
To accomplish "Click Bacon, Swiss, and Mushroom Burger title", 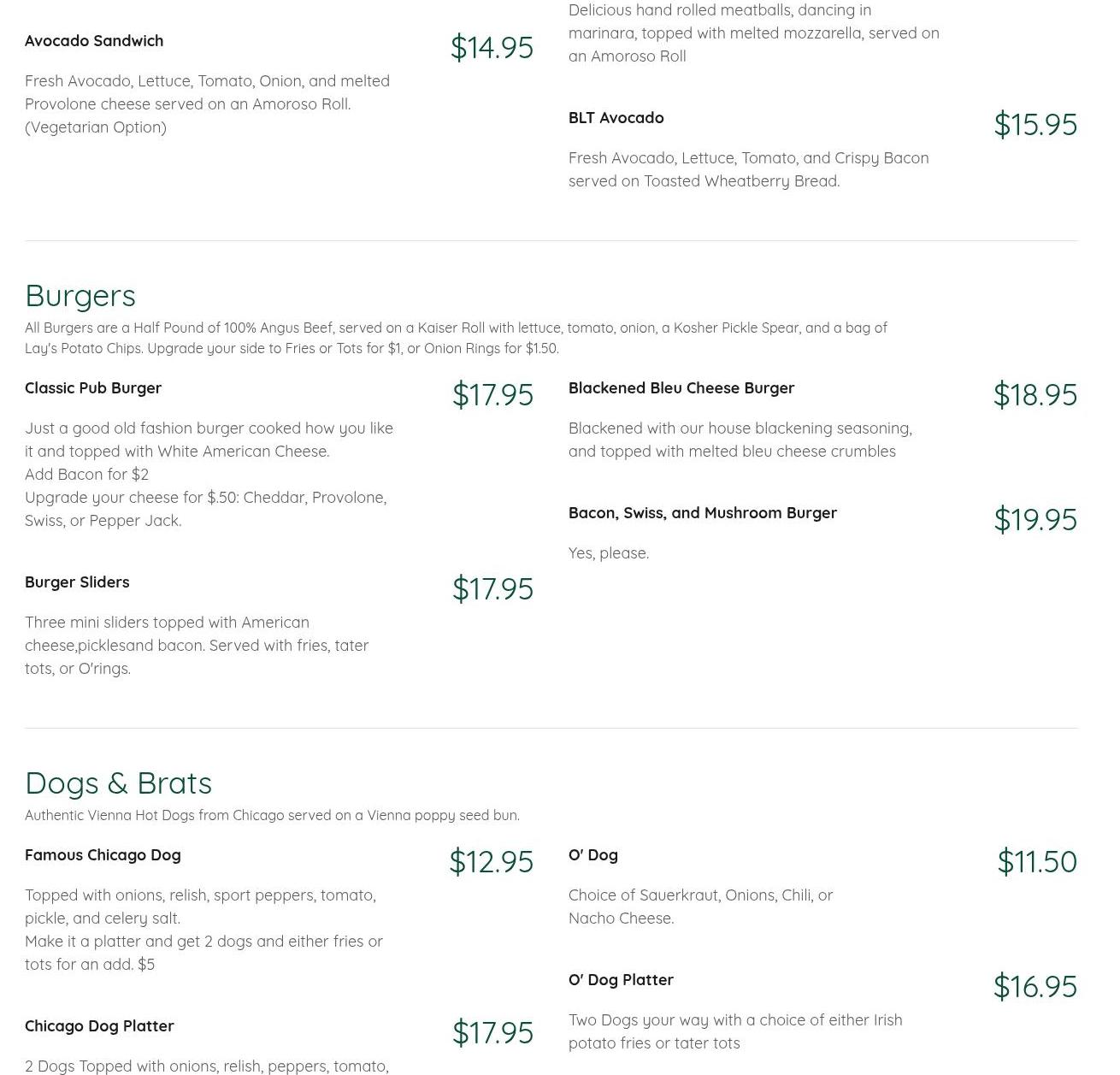I will tap(703, 513).
